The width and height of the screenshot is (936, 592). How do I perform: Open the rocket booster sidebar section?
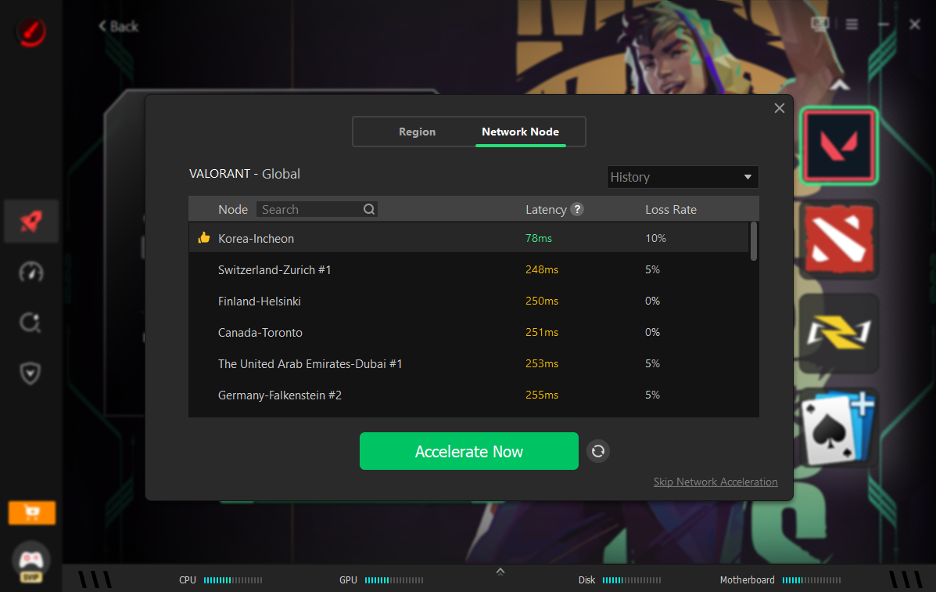click(x=31, y=221)
